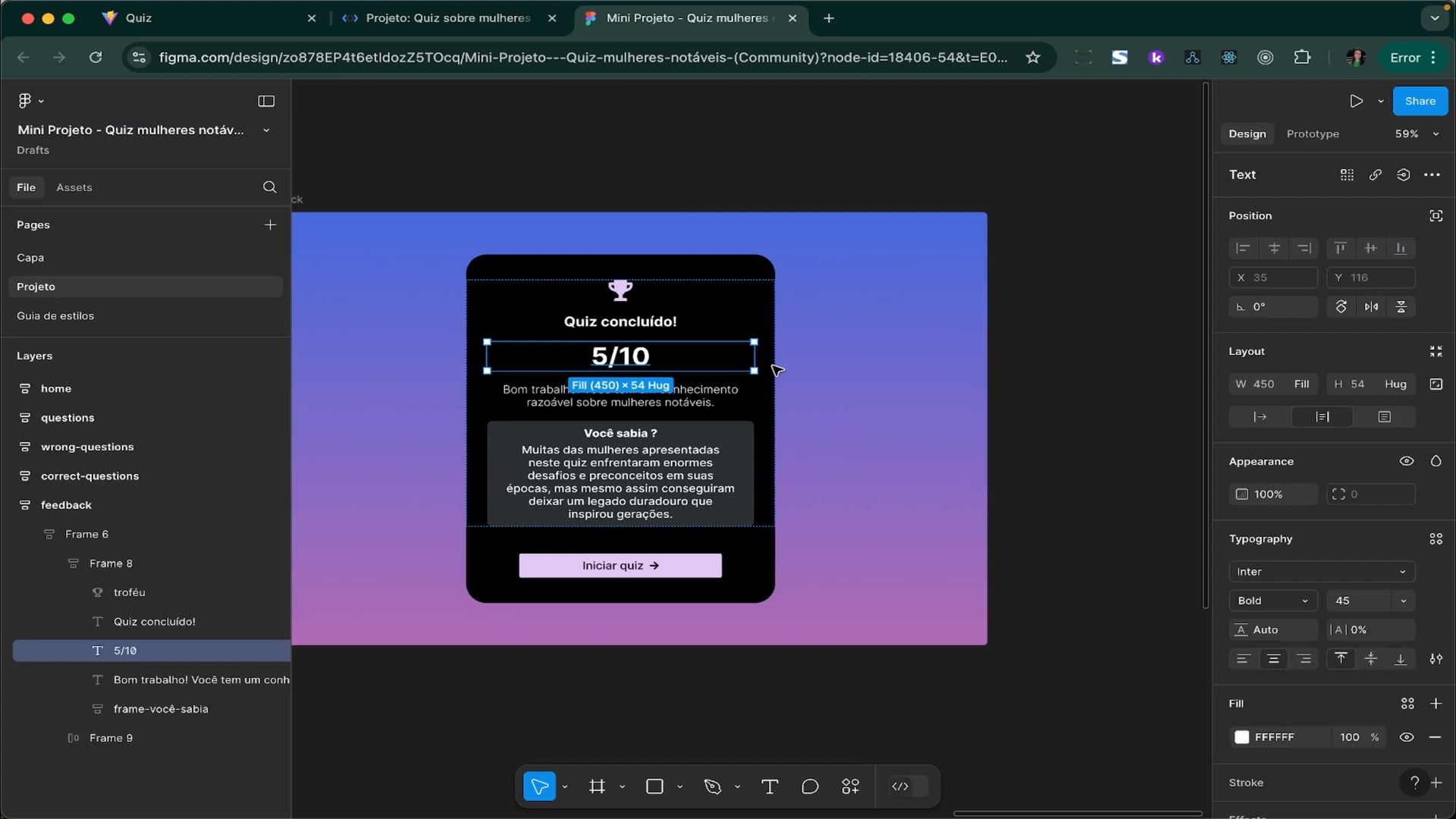
Task: Select the Pen tool in bottom toolbar
Action: point(712,786)
